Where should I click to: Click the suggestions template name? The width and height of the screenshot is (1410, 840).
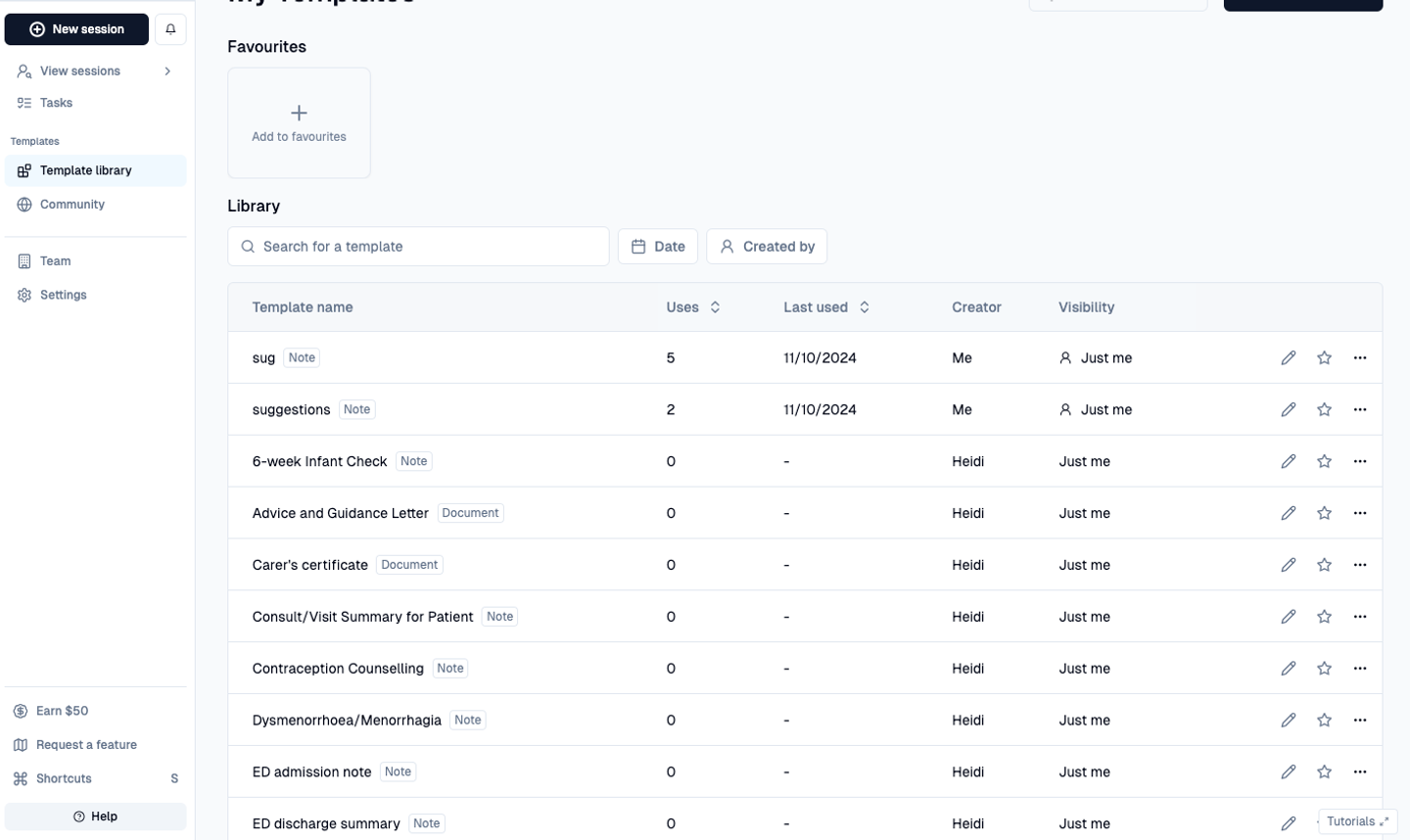click(291, 410)
